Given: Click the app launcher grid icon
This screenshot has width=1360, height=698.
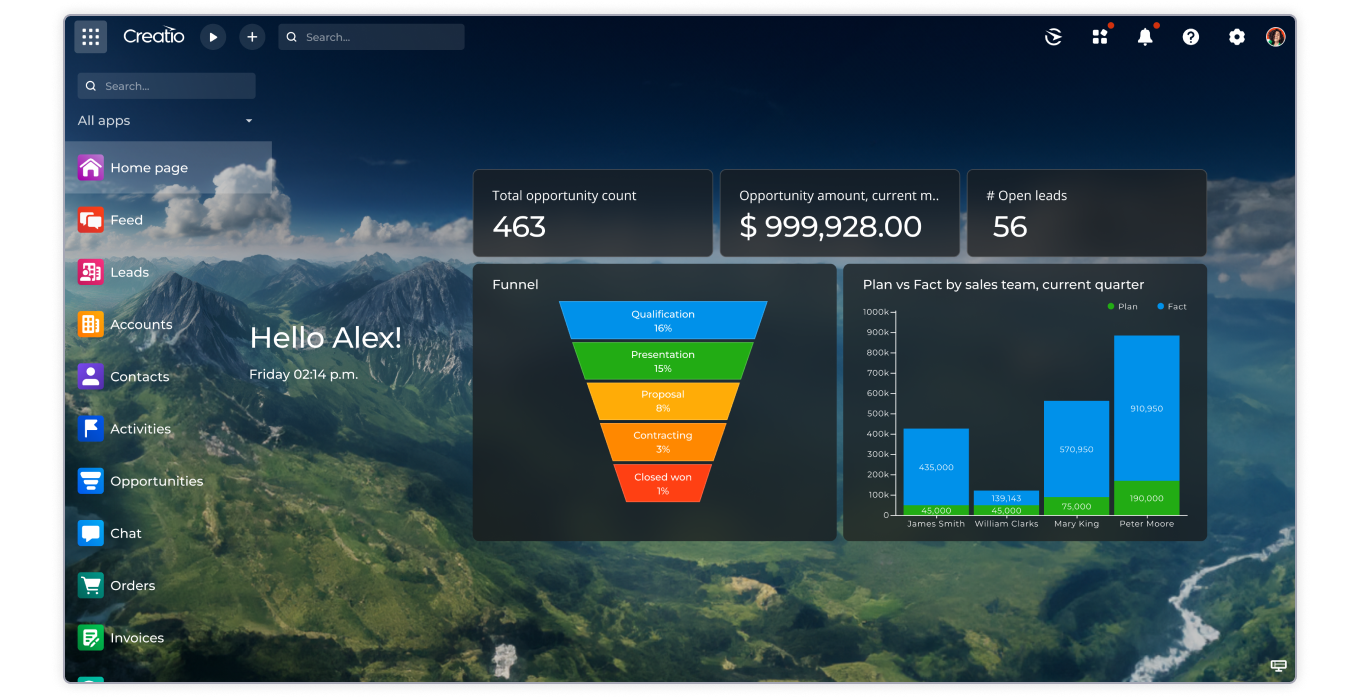Looking at the screenshot, I should [1100, 37].
